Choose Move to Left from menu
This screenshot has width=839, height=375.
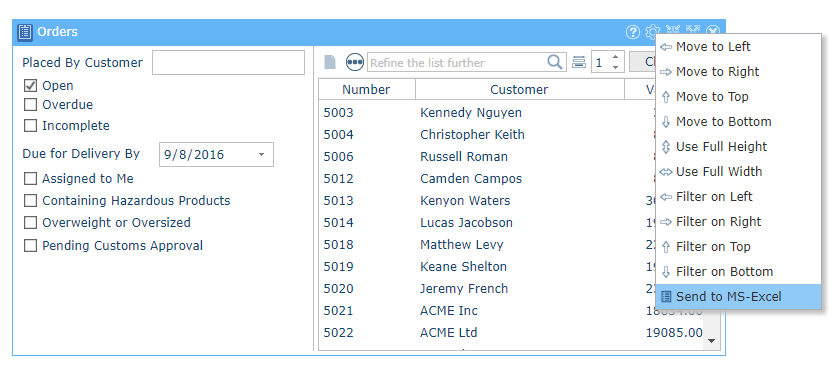pyautogui.click(x=738, y=47)
